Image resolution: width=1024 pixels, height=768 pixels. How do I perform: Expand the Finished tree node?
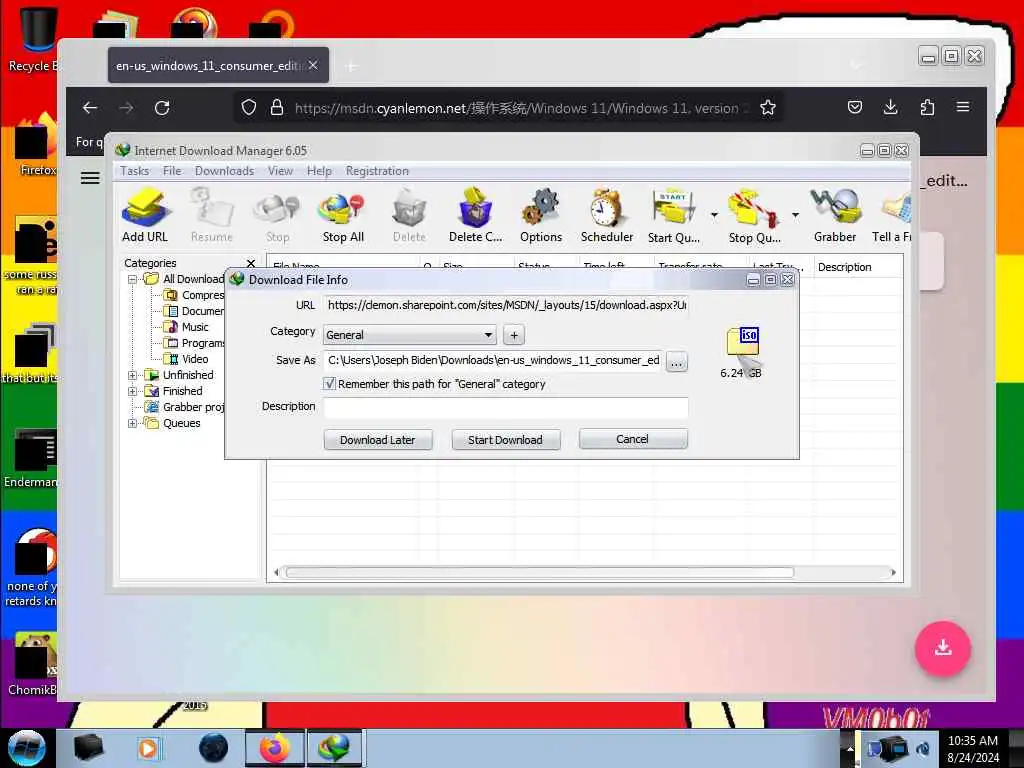(133, 391)
